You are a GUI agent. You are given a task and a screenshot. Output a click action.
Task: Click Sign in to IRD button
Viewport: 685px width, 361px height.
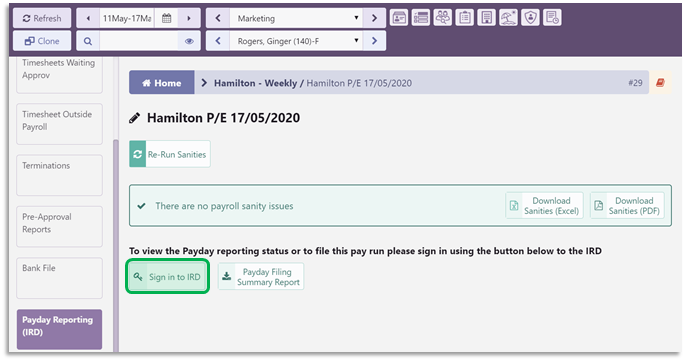(168, 276)
